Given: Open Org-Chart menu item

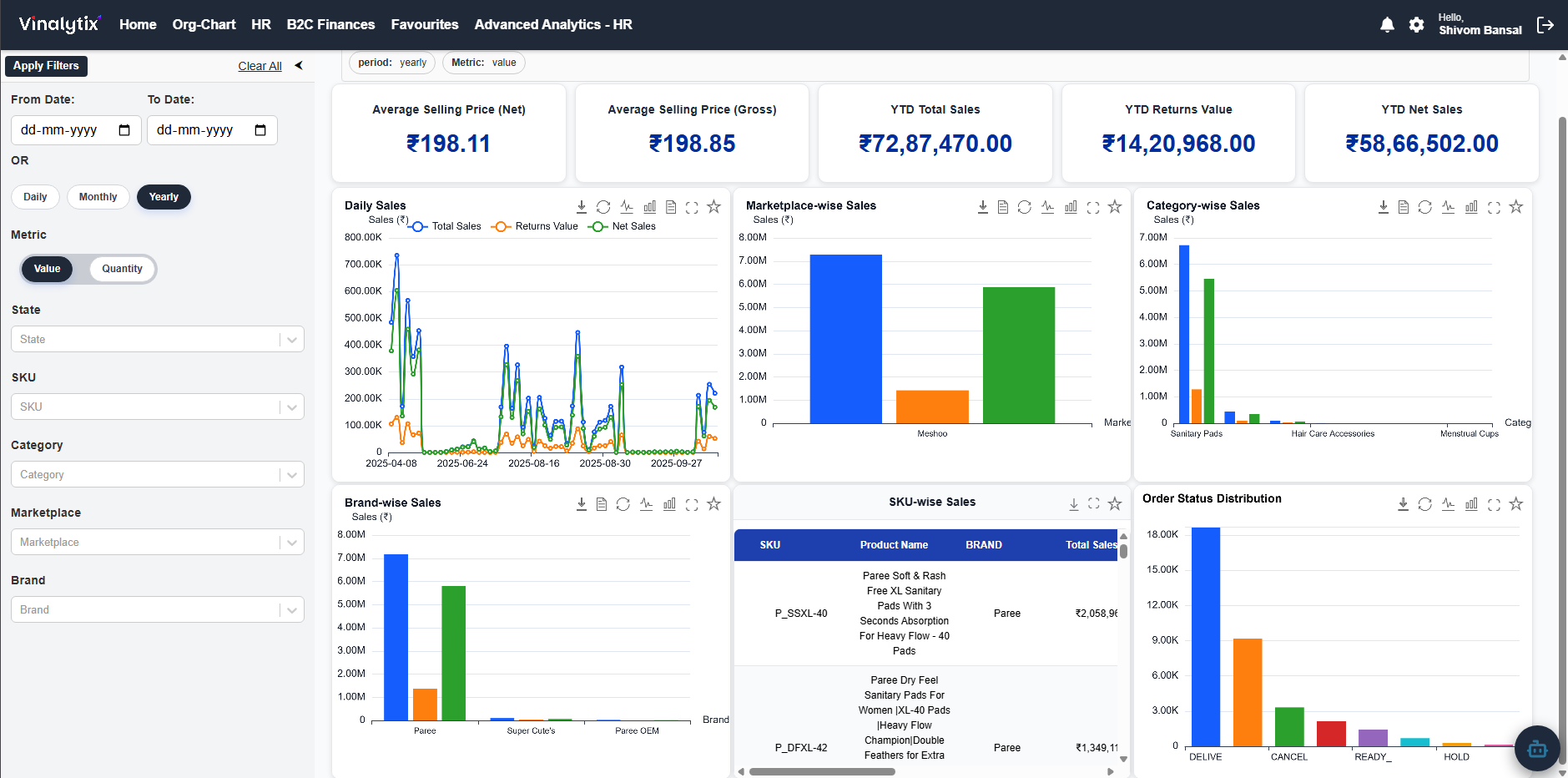Looking at the screenshot, I should 204,25.
